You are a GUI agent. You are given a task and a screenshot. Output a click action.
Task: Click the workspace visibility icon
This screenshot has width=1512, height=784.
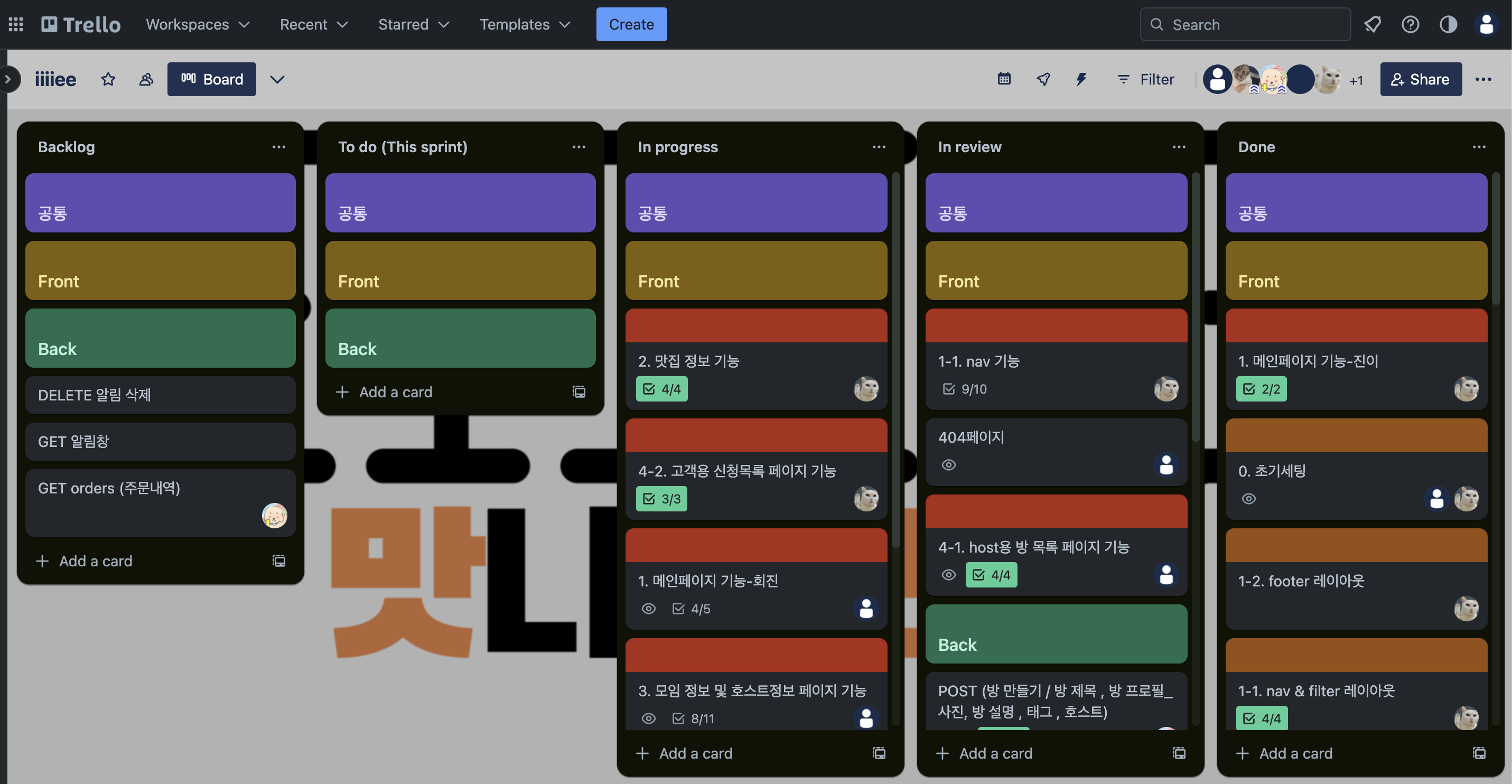pos(146,79)
